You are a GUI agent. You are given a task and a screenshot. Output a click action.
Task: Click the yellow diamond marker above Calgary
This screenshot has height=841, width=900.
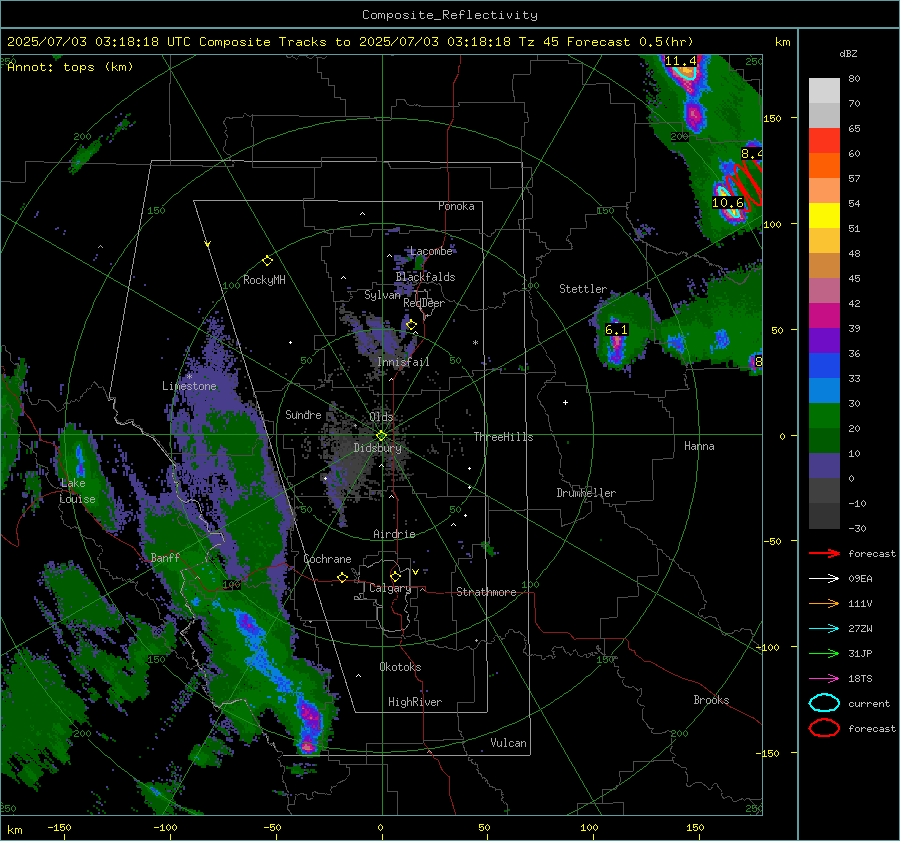point(395,576)
